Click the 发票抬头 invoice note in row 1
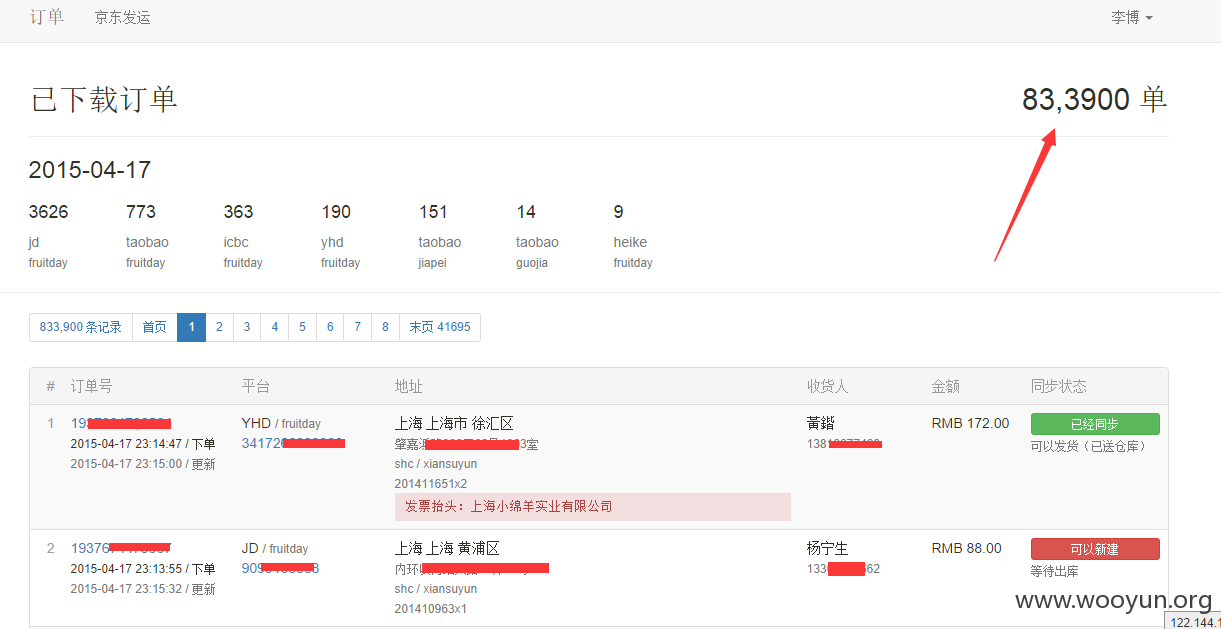This screenshot has width=1221, height=629. (x=593, y=506)
